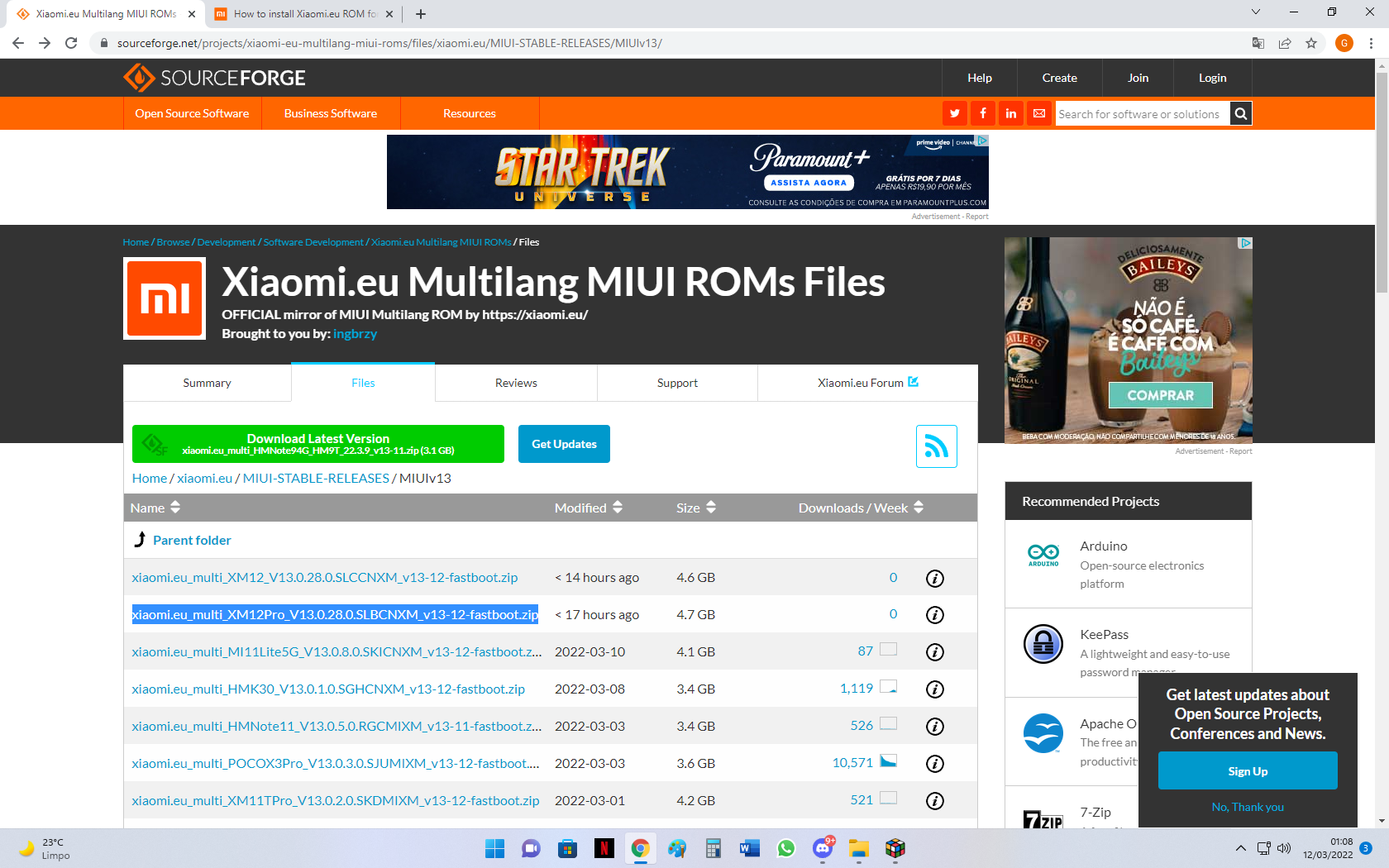This screenshot has width=1389, height=868.
Task: Click the newsletter envelope icon
Action: [x=1039, y=113]
